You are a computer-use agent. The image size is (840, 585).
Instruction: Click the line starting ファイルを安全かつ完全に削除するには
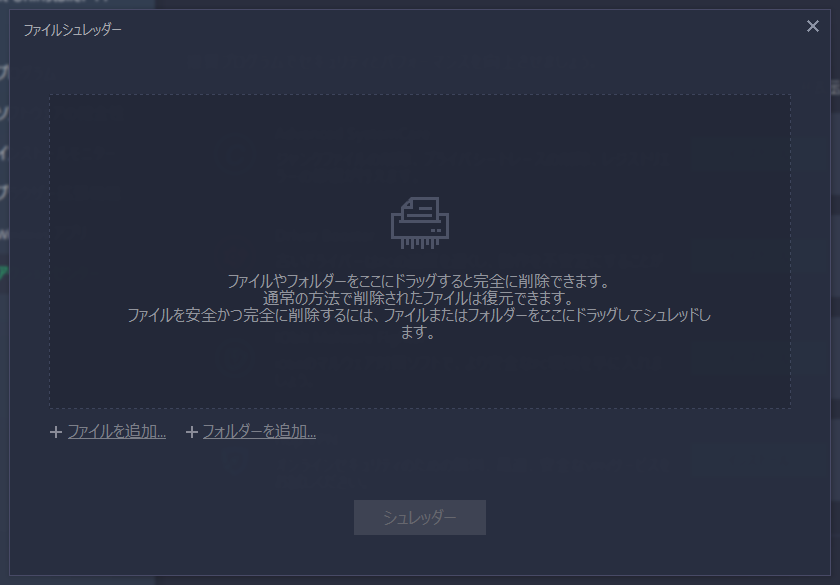click(x=419, y=315)
